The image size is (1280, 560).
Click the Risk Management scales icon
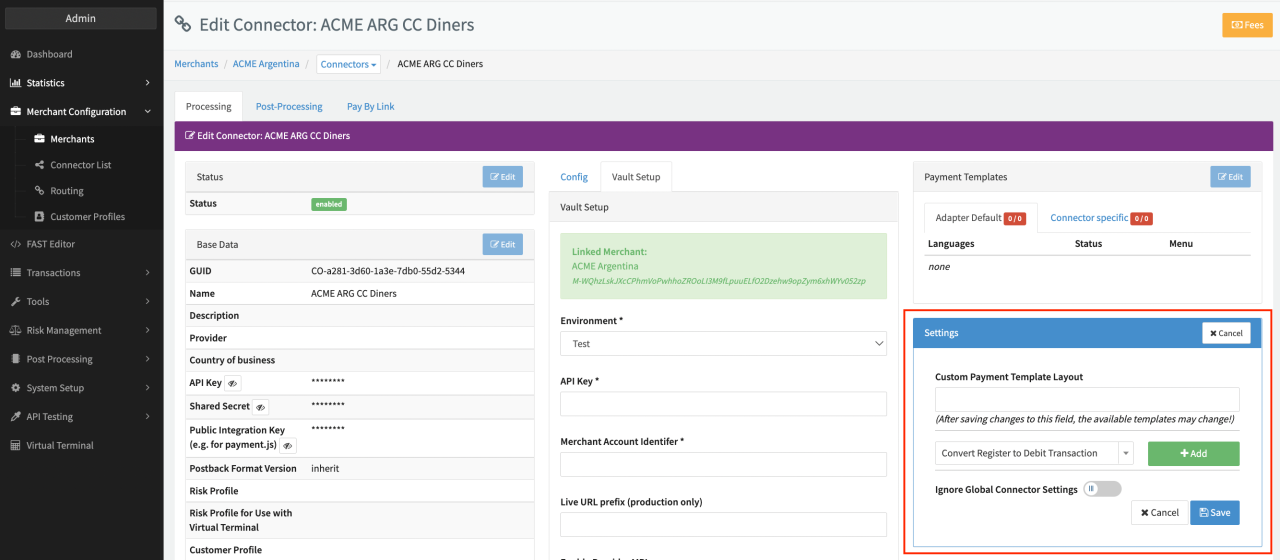click(16, 330)
